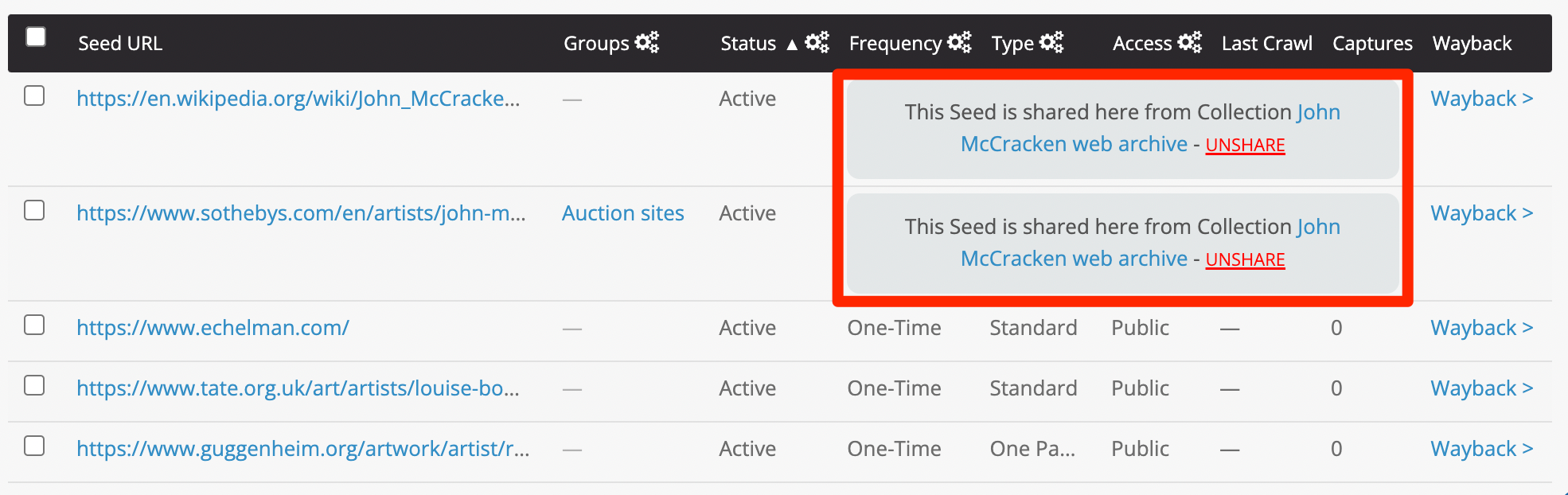The width and height of the screenshot is (1568, 495).
Task: Open the Groups column gear settings
Action: pyautogui.click(x=646, y=42)
